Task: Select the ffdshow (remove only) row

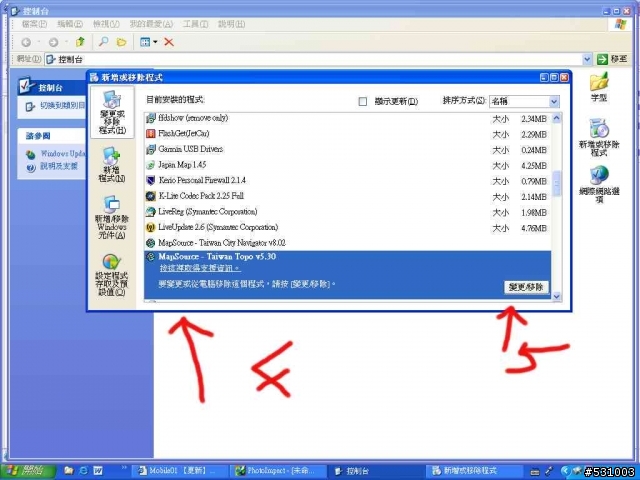Action: click(347, 118)
